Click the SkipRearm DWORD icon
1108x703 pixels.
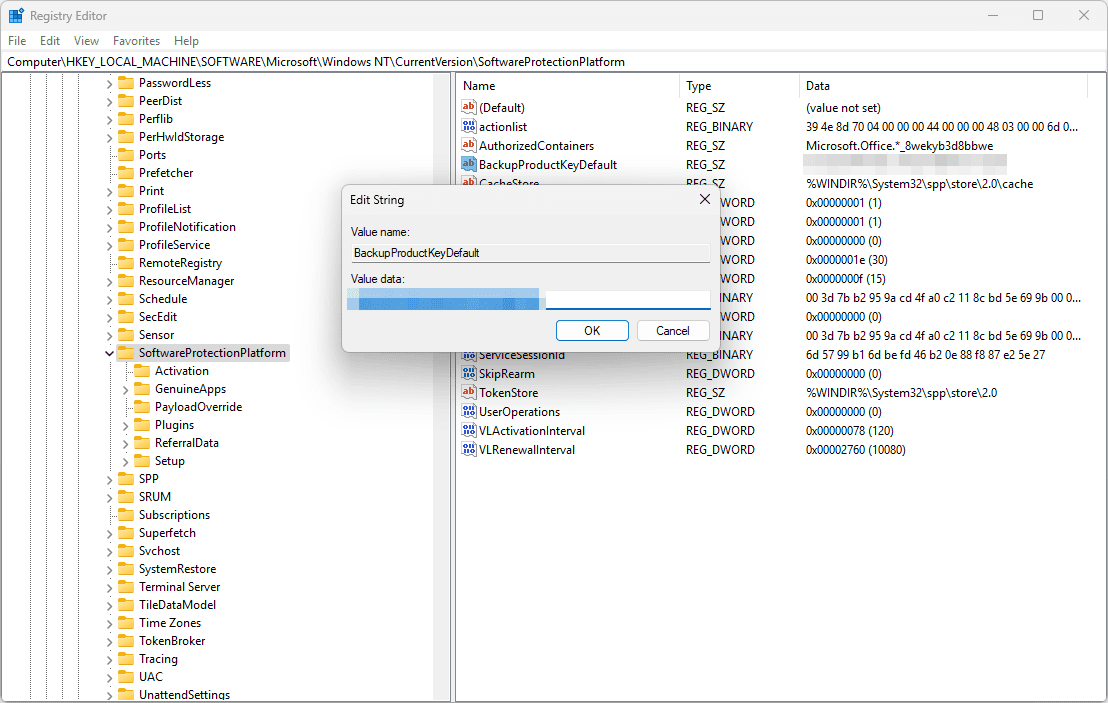pyautogui.click(x=469, y=374)
